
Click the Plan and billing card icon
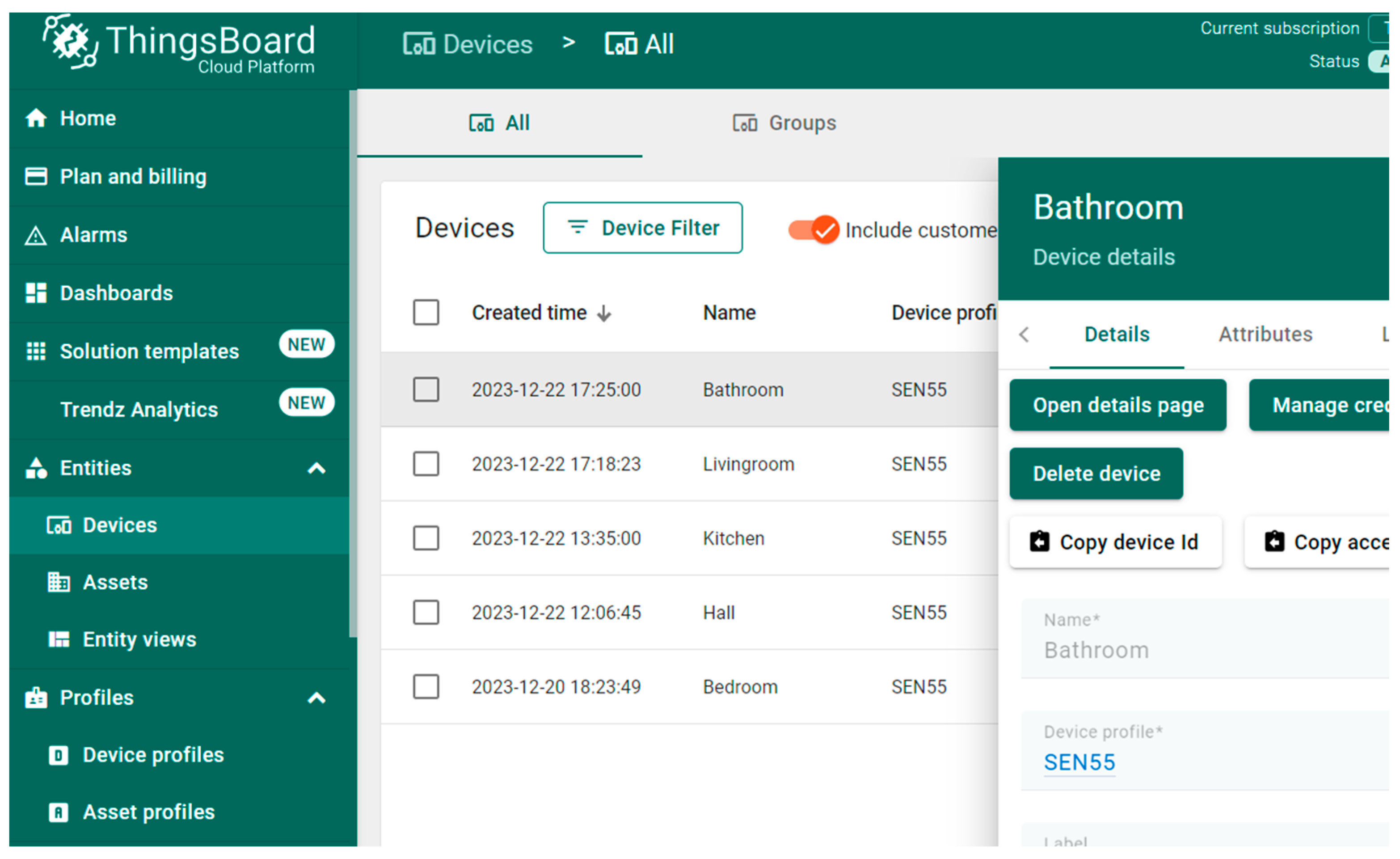coord(36,178)
